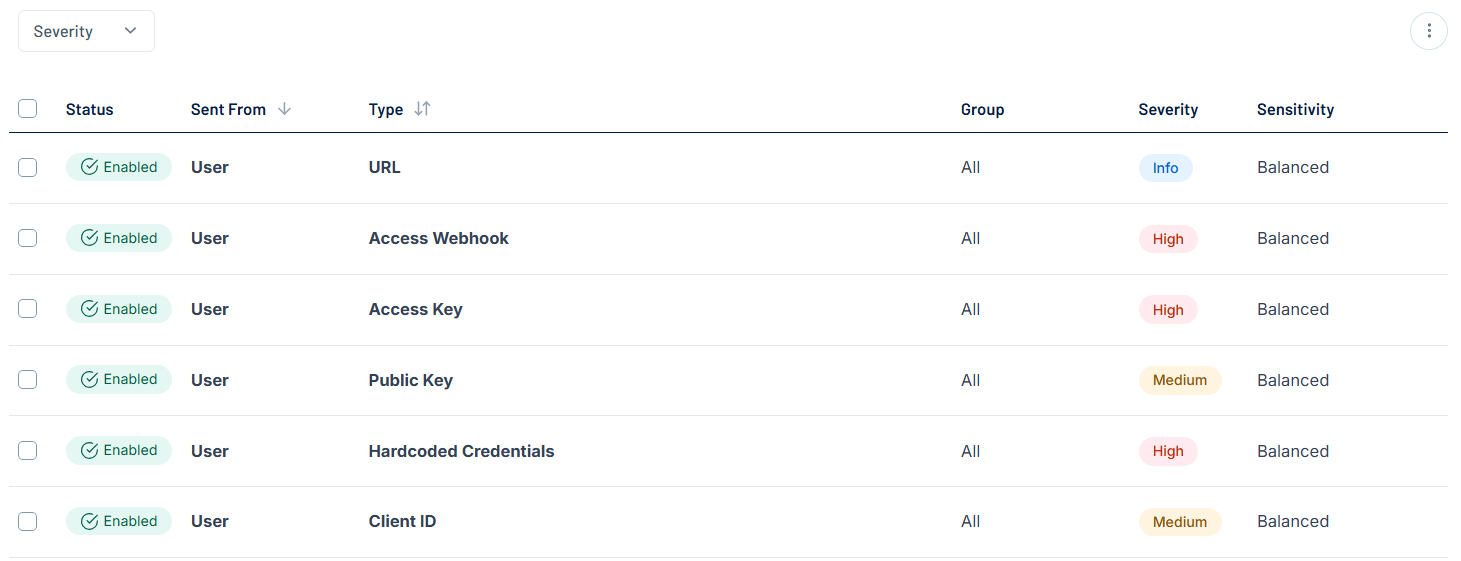The image size is (1461, 561).
Task: Check the URL row checkbox
Action: (x=28, y=167)
